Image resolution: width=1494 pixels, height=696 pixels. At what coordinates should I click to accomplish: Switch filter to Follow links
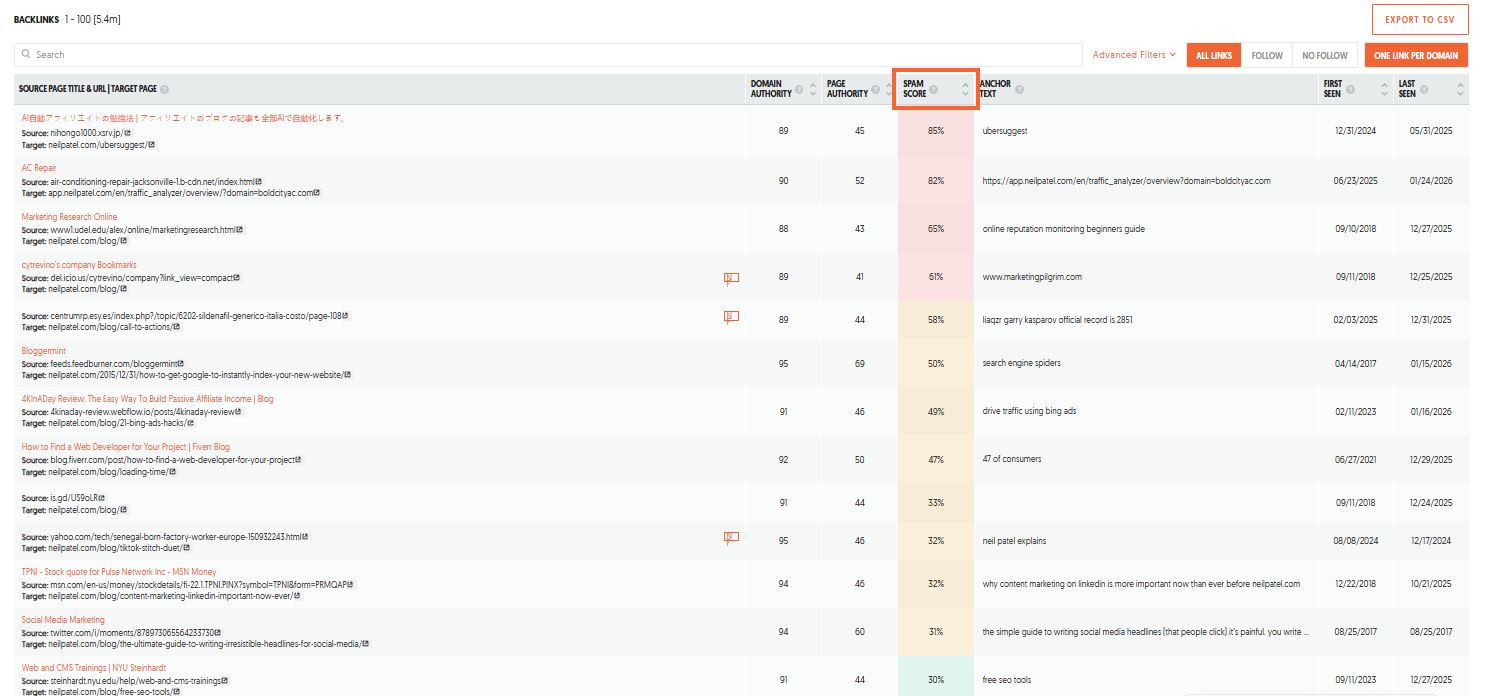click(1267, 55)
